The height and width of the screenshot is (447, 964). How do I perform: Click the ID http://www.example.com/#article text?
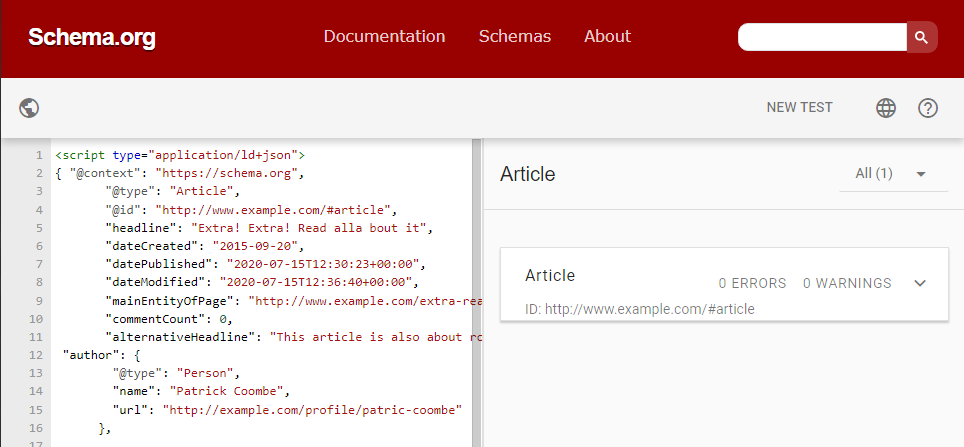[639, 309]
